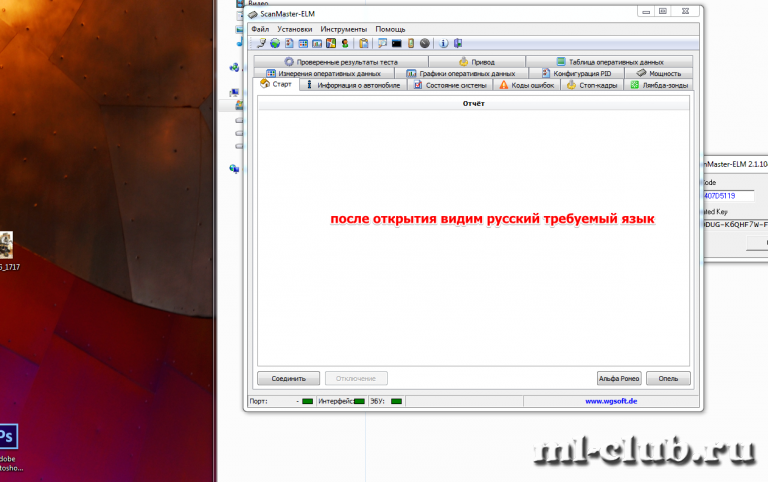This screenshot has height=482, width=768.
Task: Open the Инструменты menu
Action: point(343,29)
